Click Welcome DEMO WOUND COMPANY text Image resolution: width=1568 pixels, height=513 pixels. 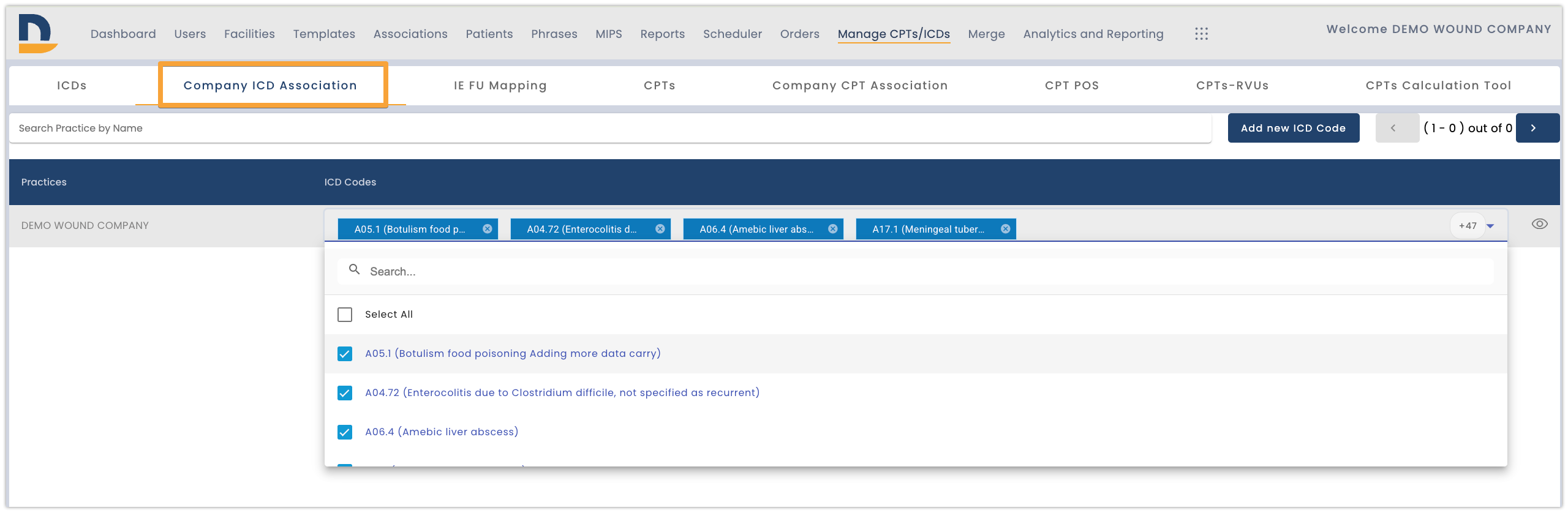1439,29
